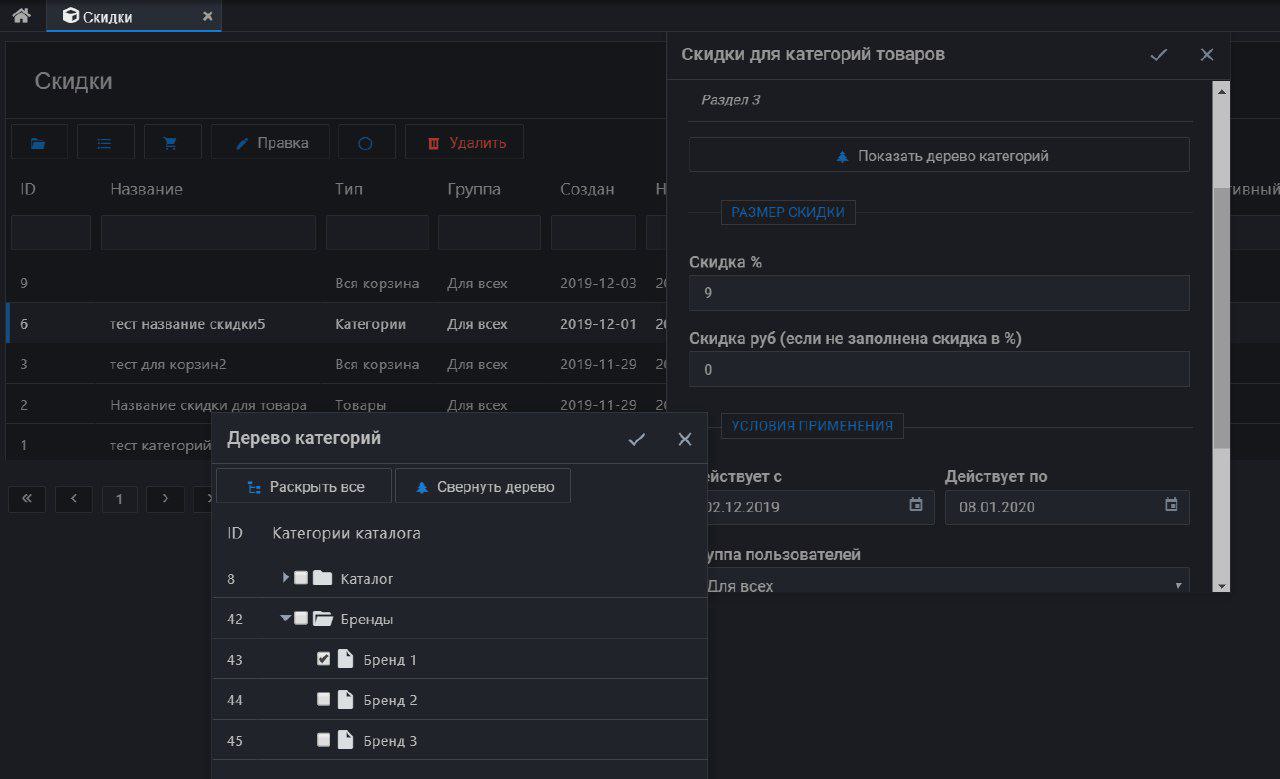
Task: Select page 1 in the pagination
Action: (119, 499)
